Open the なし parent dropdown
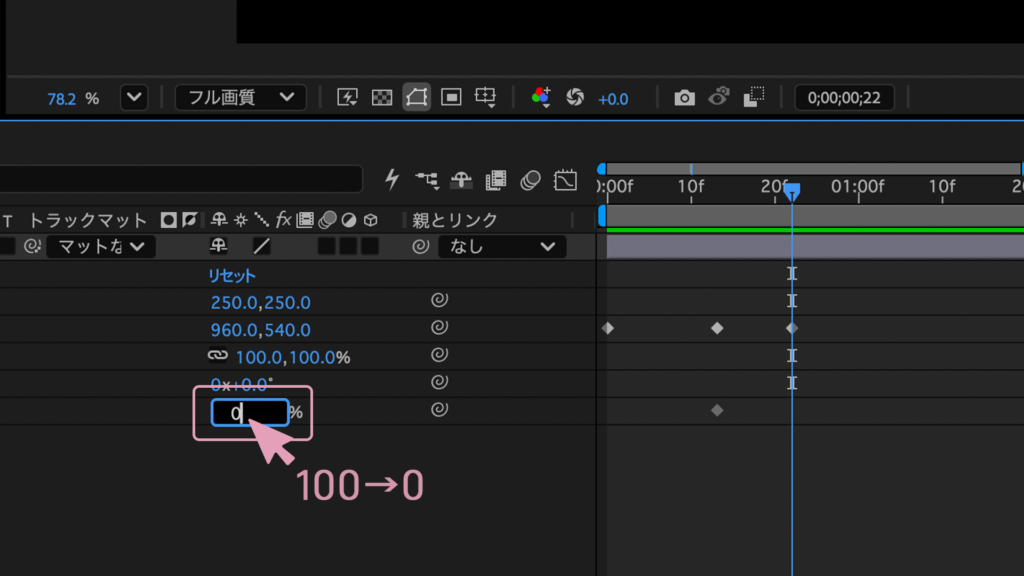Image resolution: width=1024 pixels, height=576 pixels. 502,247
